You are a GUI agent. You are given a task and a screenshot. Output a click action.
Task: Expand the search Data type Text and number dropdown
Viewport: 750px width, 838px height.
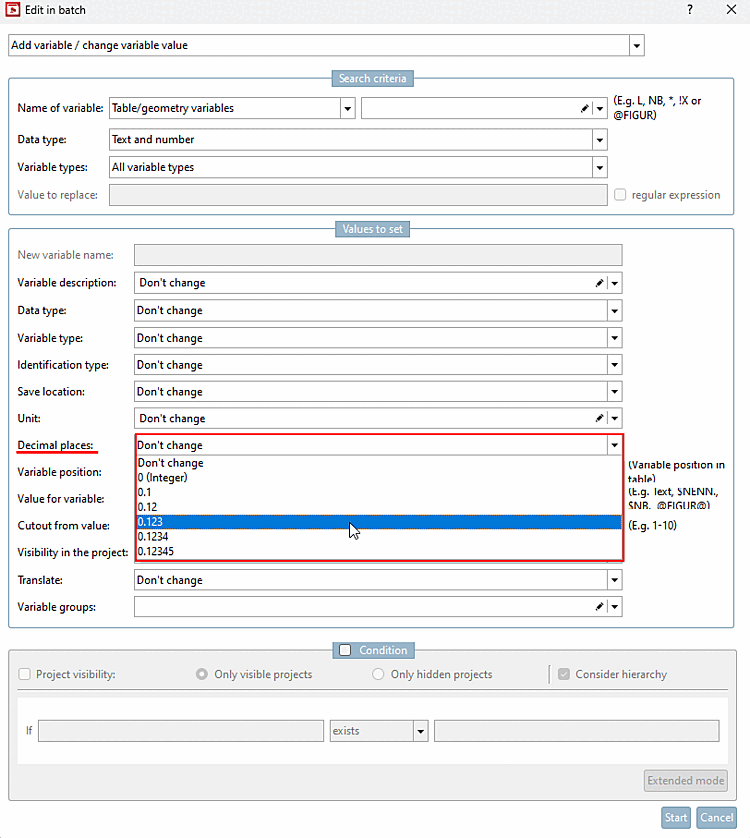tap(600, 140)
